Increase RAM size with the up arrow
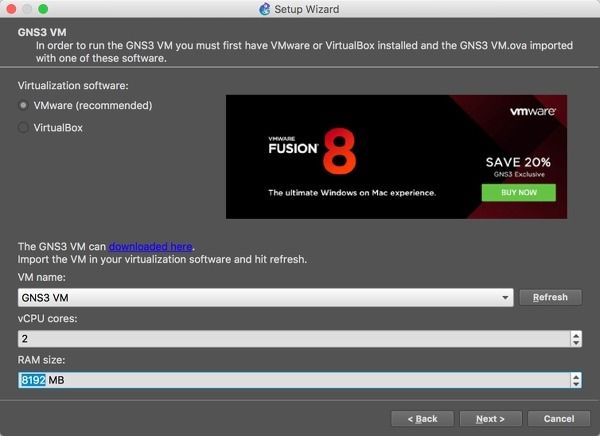The image size is (600, 436). [x=576, y=376]
